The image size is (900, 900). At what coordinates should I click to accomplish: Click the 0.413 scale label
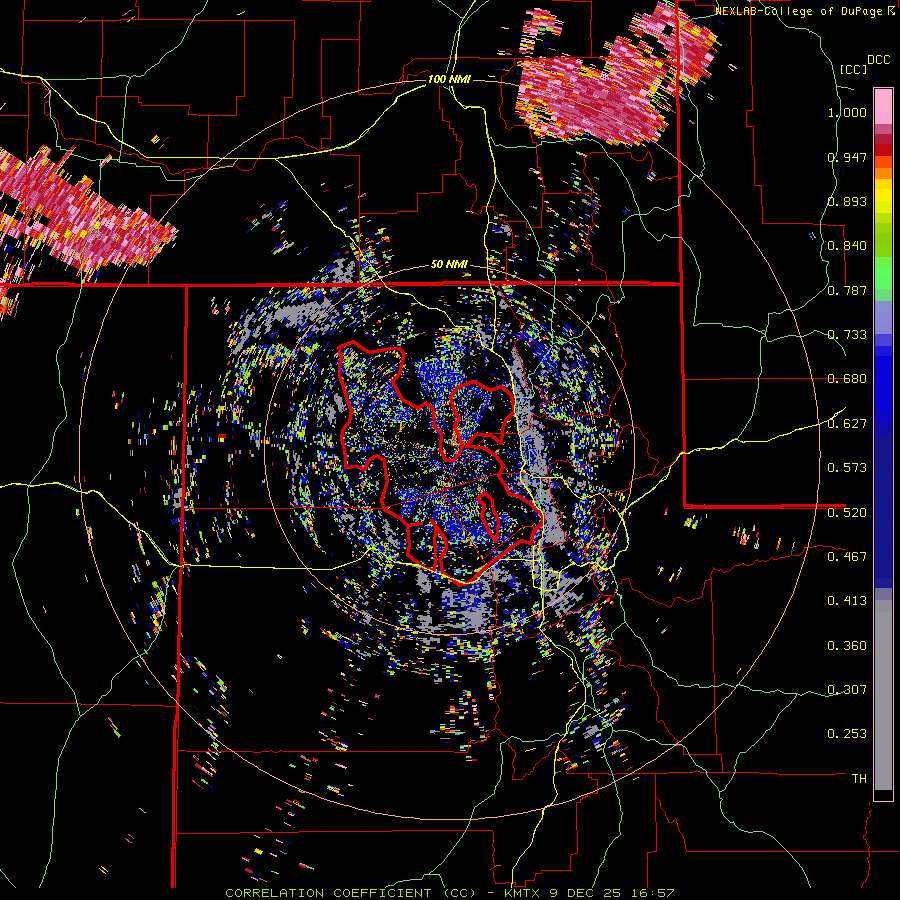coord(847,601)
